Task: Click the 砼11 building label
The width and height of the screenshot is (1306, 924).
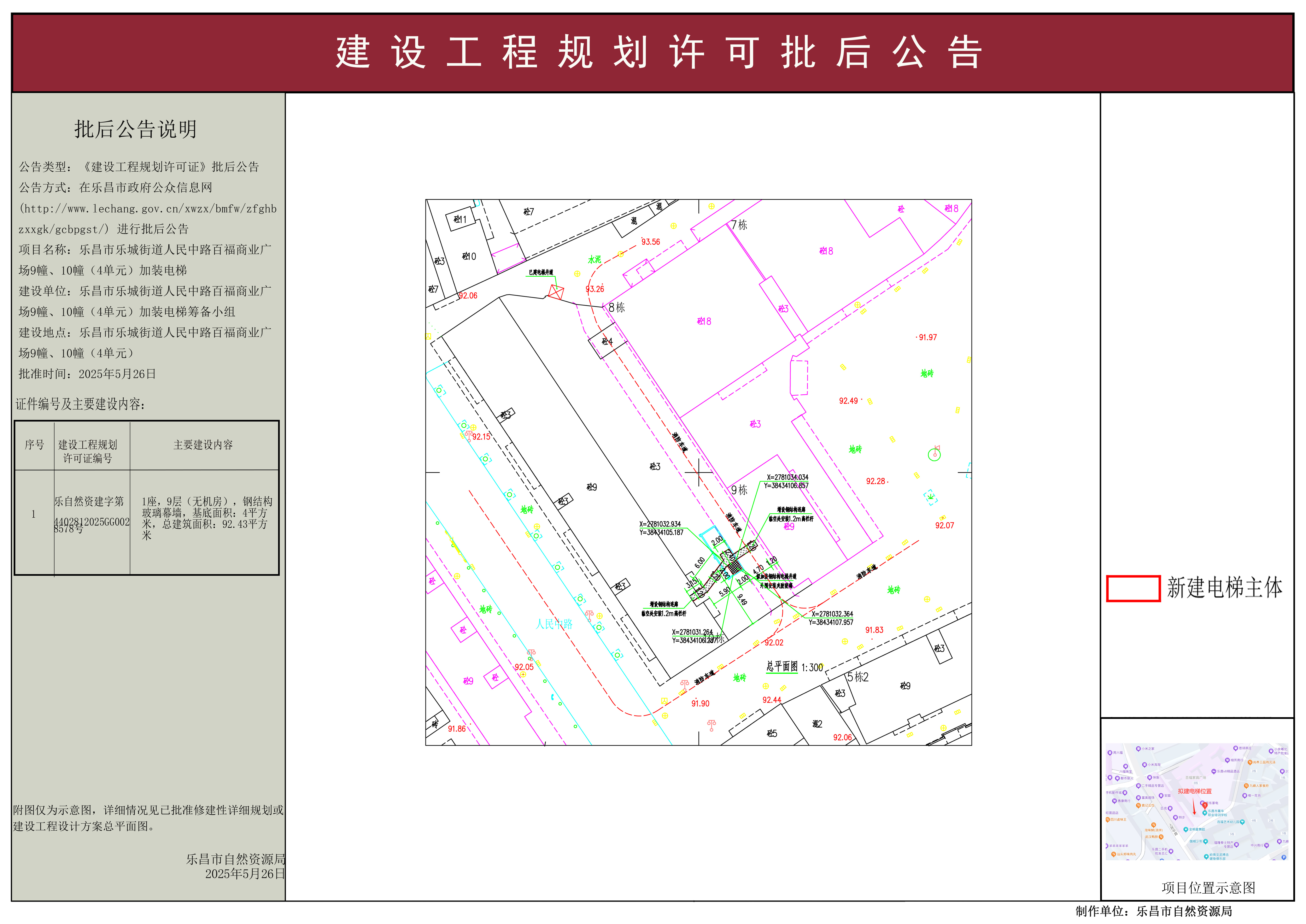Action: coord(460,220)
